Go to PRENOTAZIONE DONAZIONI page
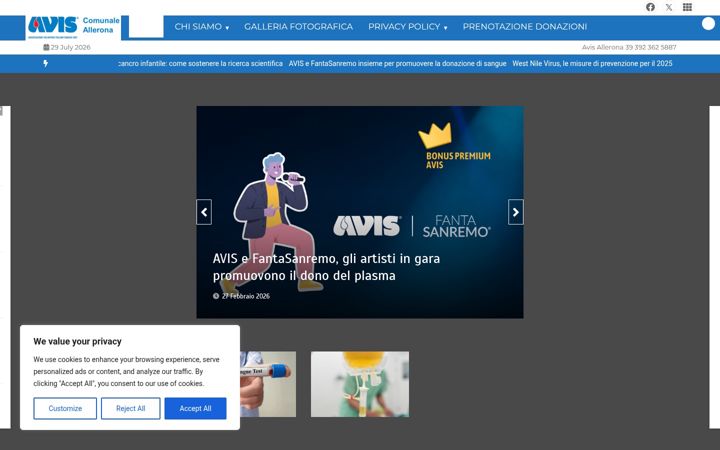The width and height of the screenshot is (720, 450). (x=525, y=27)
